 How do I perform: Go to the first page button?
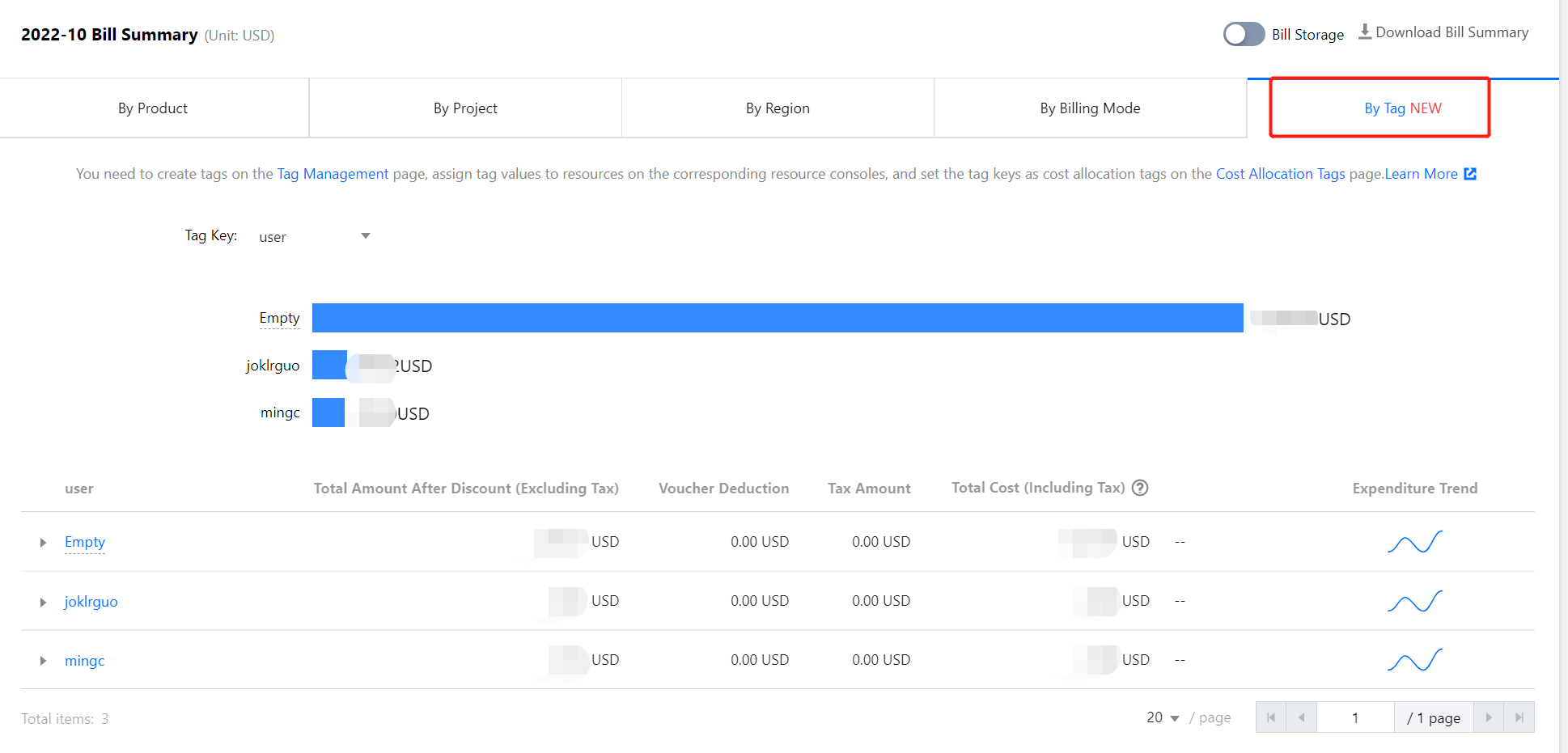click(1271, 717)
